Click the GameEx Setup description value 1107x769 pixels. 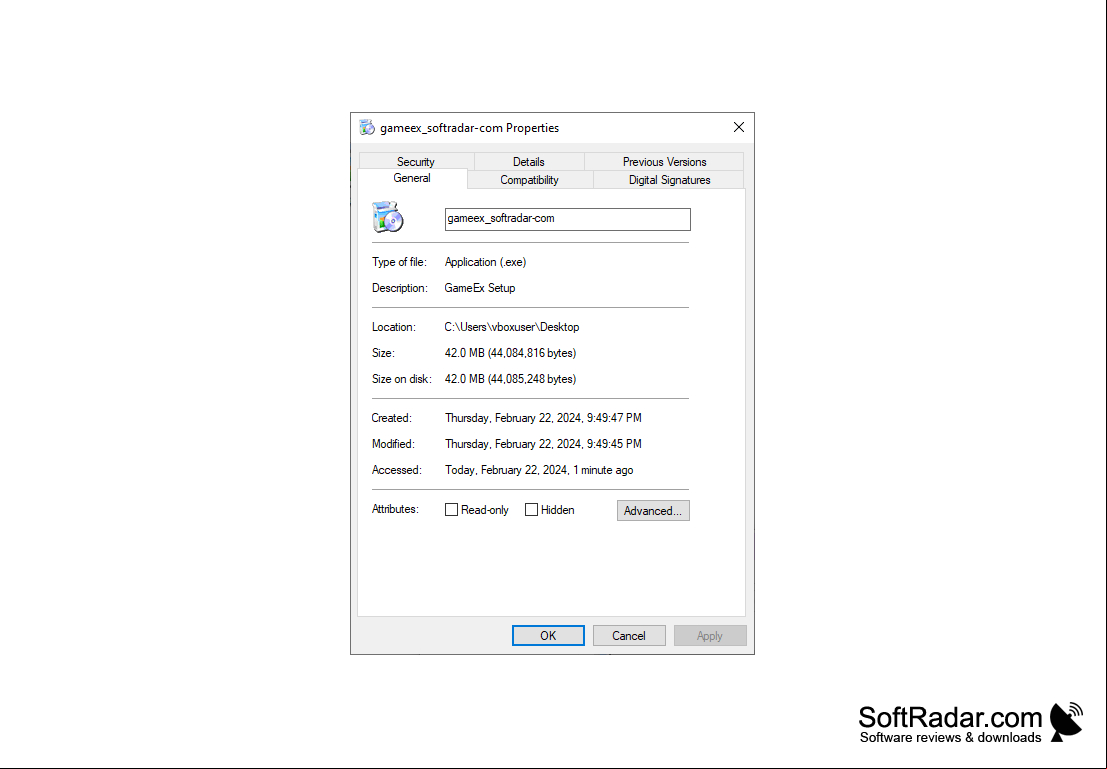(480, 288)
